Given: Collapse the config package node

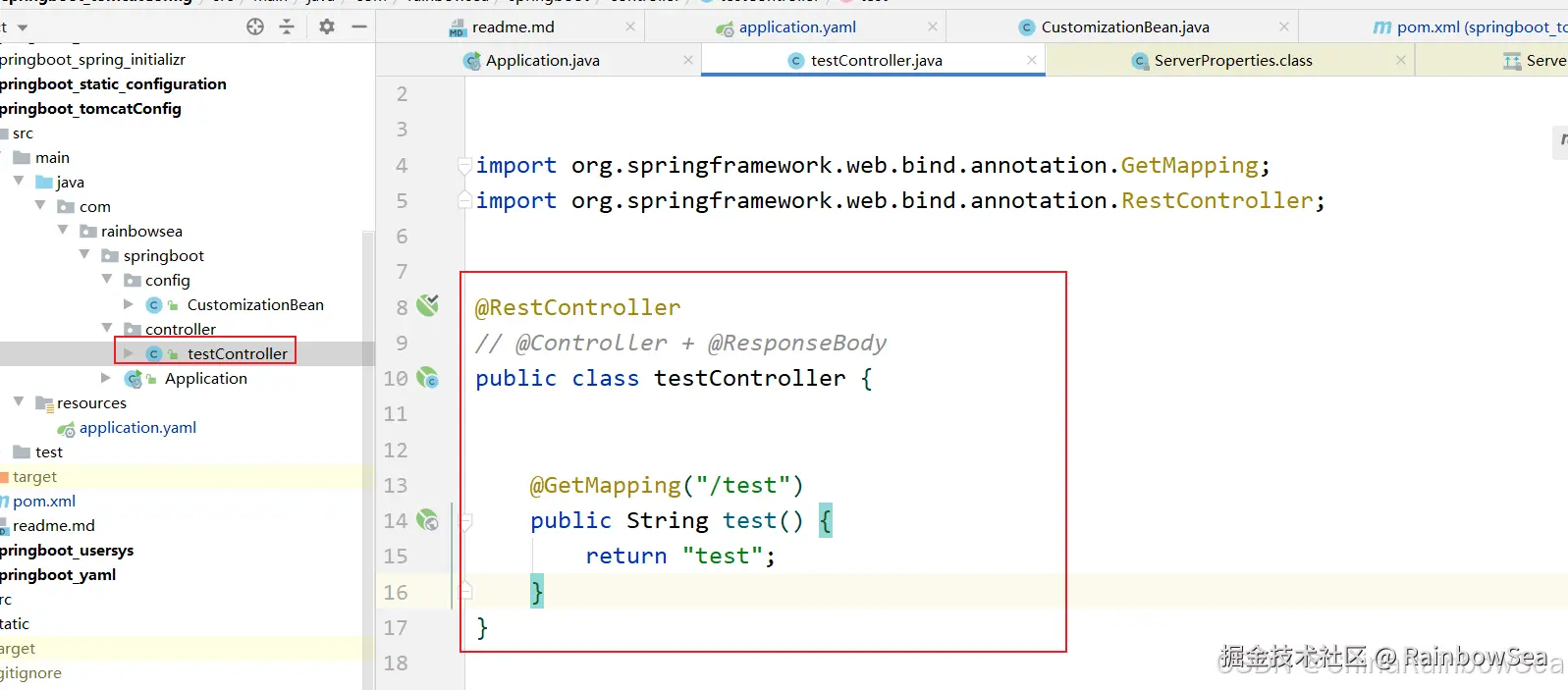Looking at the screenshot, I should pos(107,280).
